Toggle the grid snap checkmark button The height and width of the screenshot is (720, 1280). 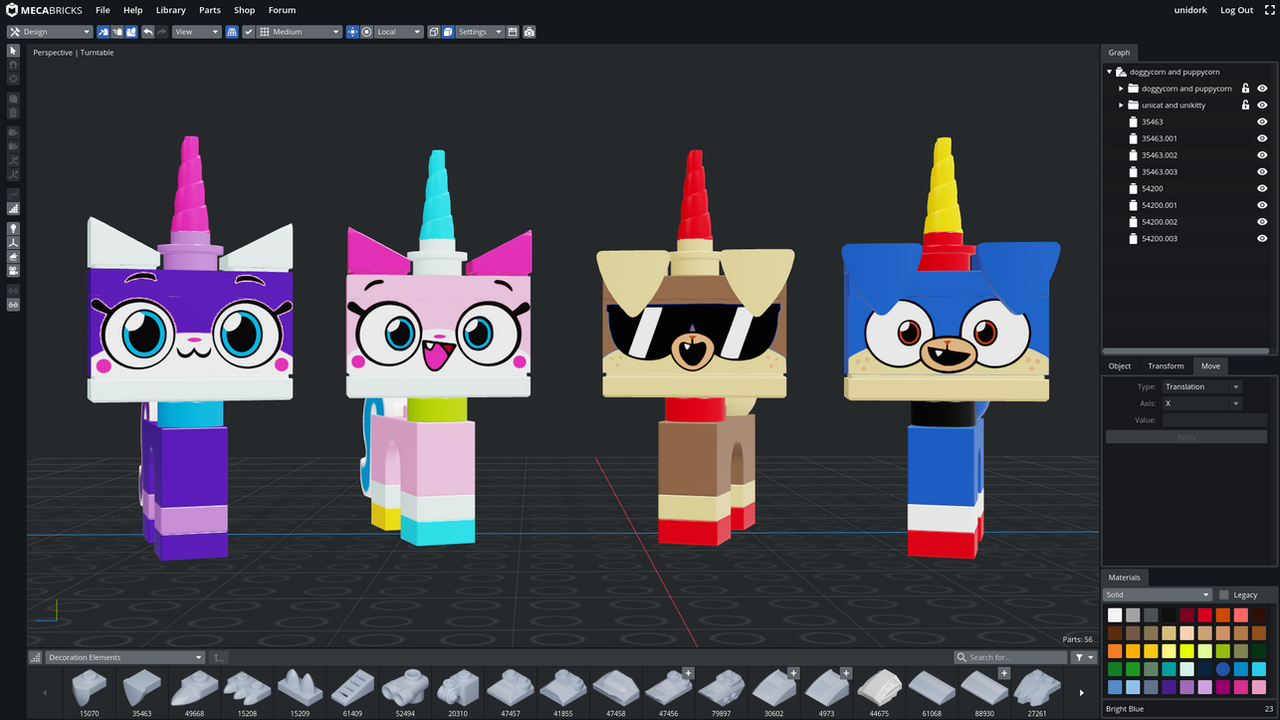click(249, 32)
